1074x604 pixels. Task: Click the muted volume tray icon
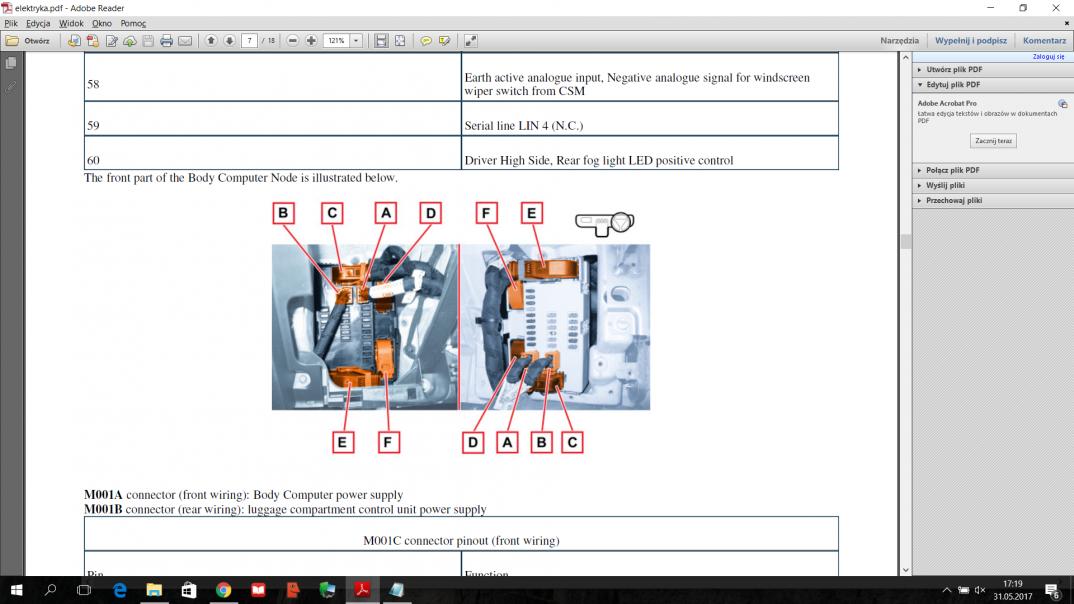coord(980,590)
